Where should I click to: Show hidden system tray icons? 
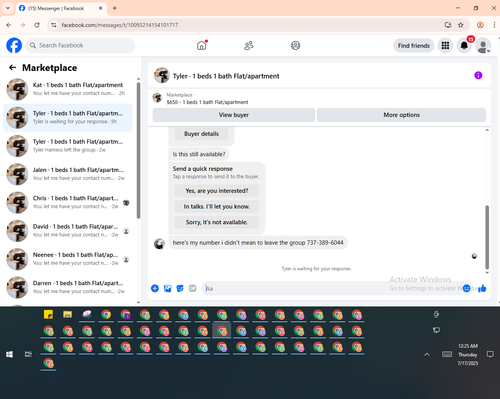point(427,354)
